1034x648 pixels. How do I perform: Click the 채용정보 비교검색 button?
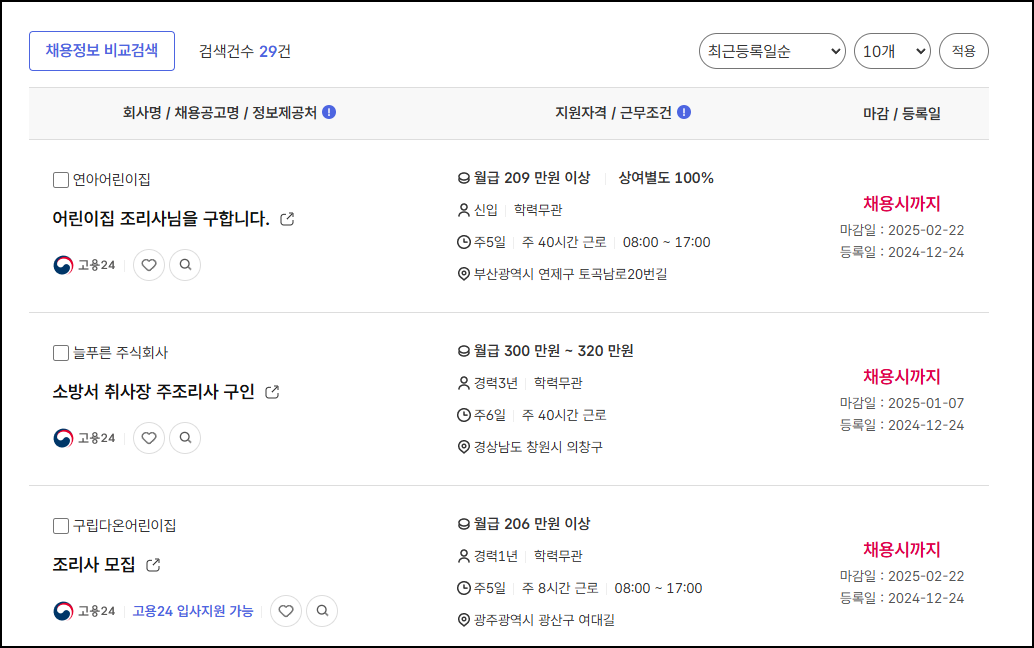pyautogui.click(x=101, y=50)
